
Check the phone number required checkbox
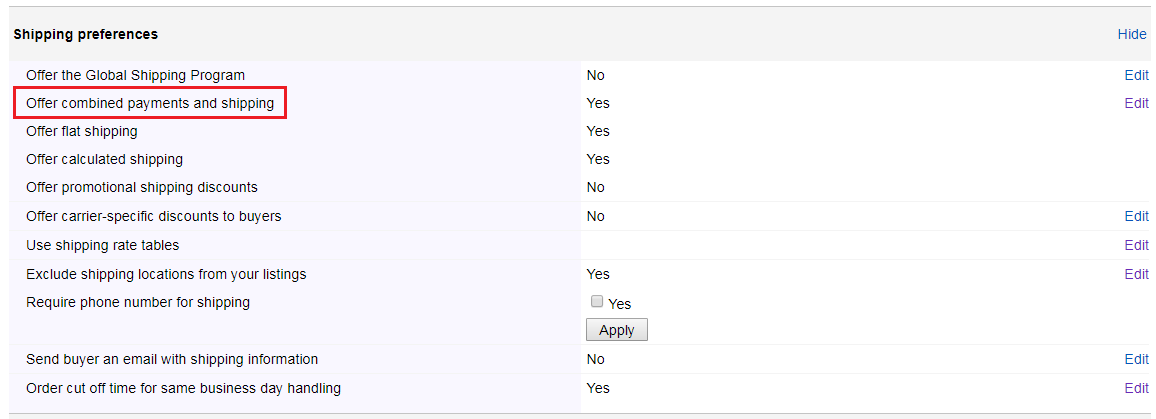(x=597, y=301)
